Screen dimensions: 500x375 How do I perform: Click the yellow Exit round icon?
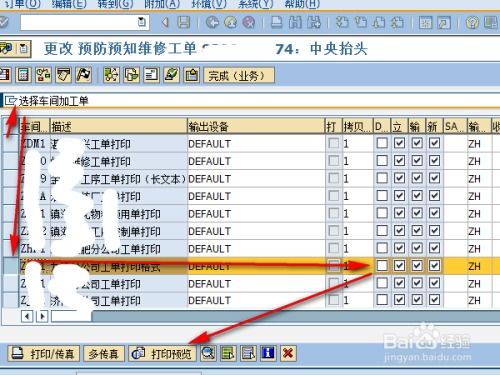coord(231,23)
